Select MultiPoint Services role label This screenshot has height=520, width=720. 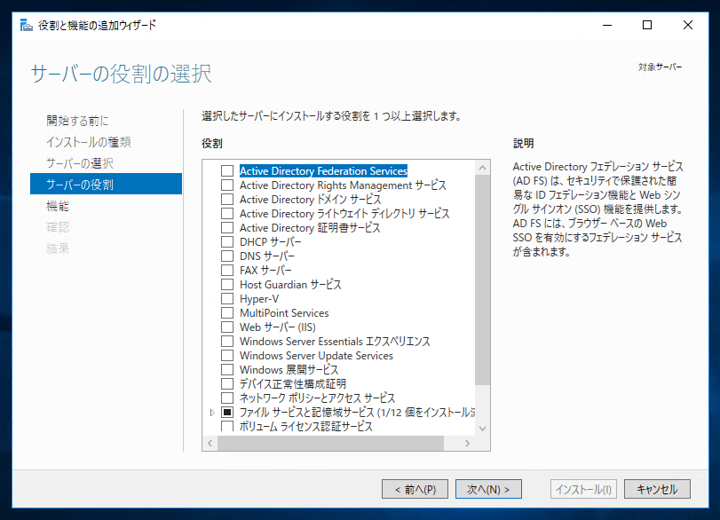pos(284,313)
